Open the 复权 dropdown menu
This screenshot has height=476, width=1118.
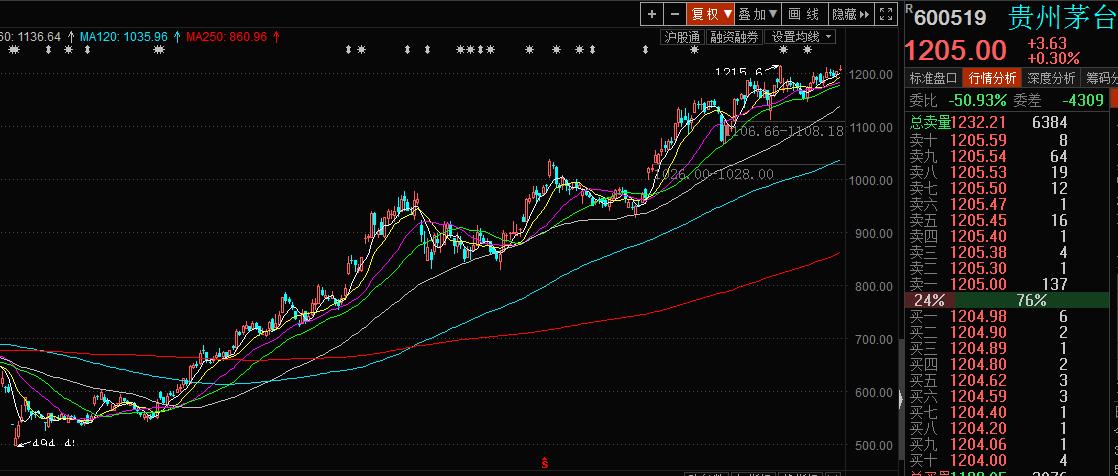click(x=711, y=14)
